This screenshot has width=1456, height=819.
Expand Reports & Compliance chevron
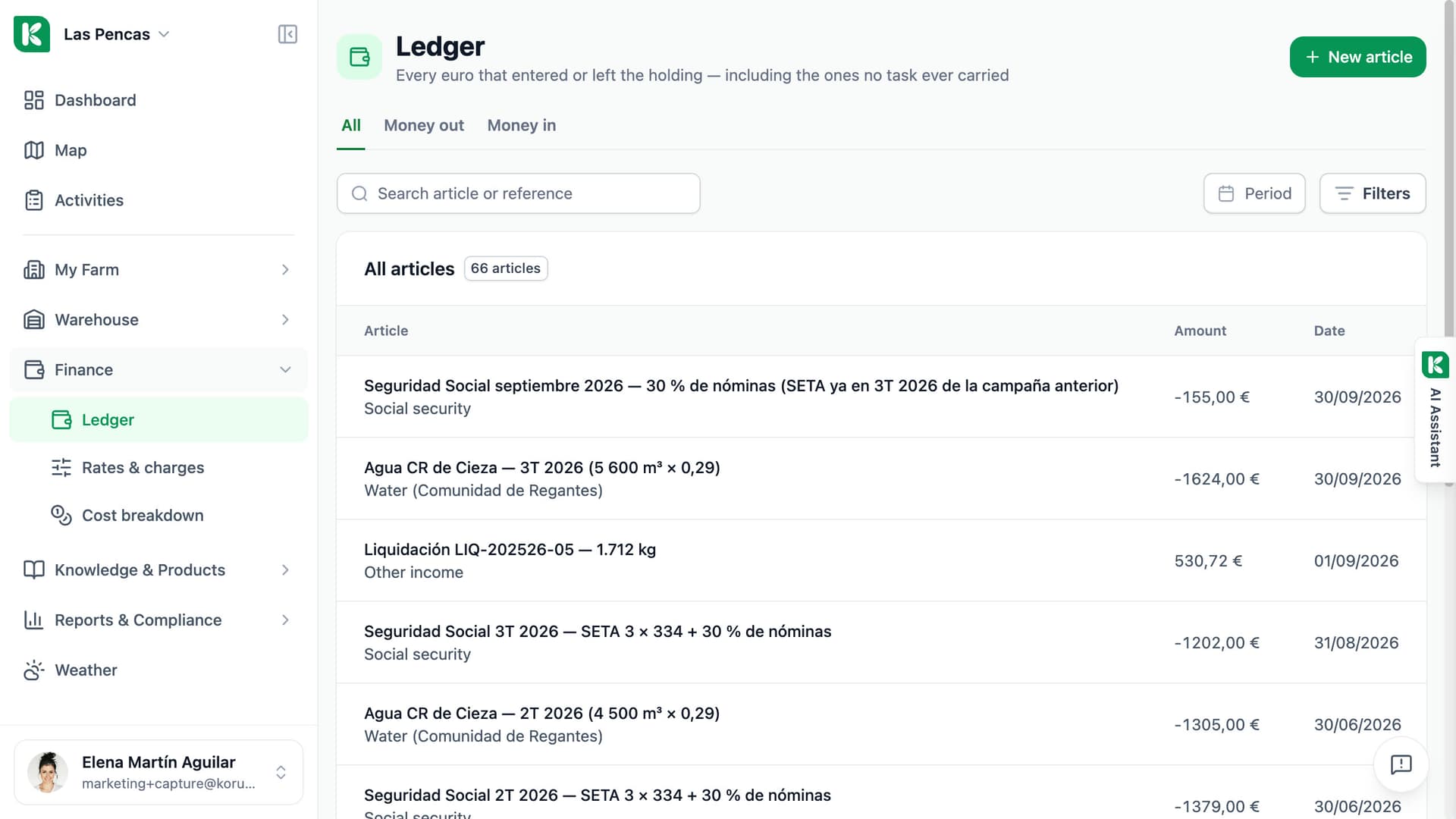point(285,620)
